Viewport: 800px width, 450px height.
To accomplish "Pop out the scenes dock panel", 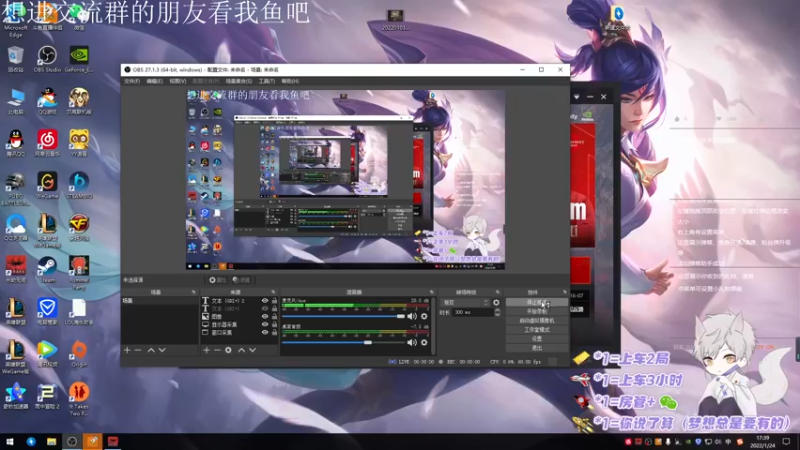I will pos(193,292).
